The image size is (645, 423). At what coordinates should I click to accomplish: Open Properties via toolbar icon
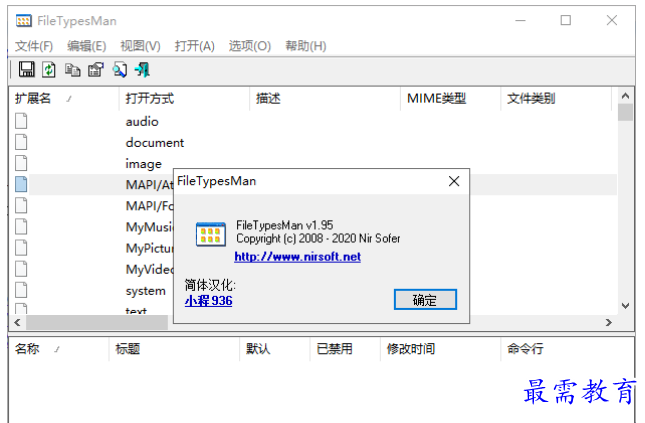click(x=96, y=70)
